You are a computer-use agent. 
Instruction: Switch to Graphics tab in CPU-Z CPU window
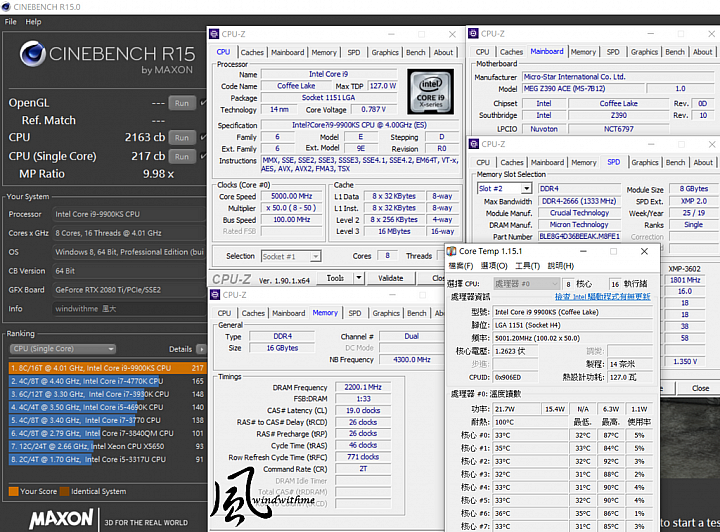pyautogui.click(x=385, y=52)
